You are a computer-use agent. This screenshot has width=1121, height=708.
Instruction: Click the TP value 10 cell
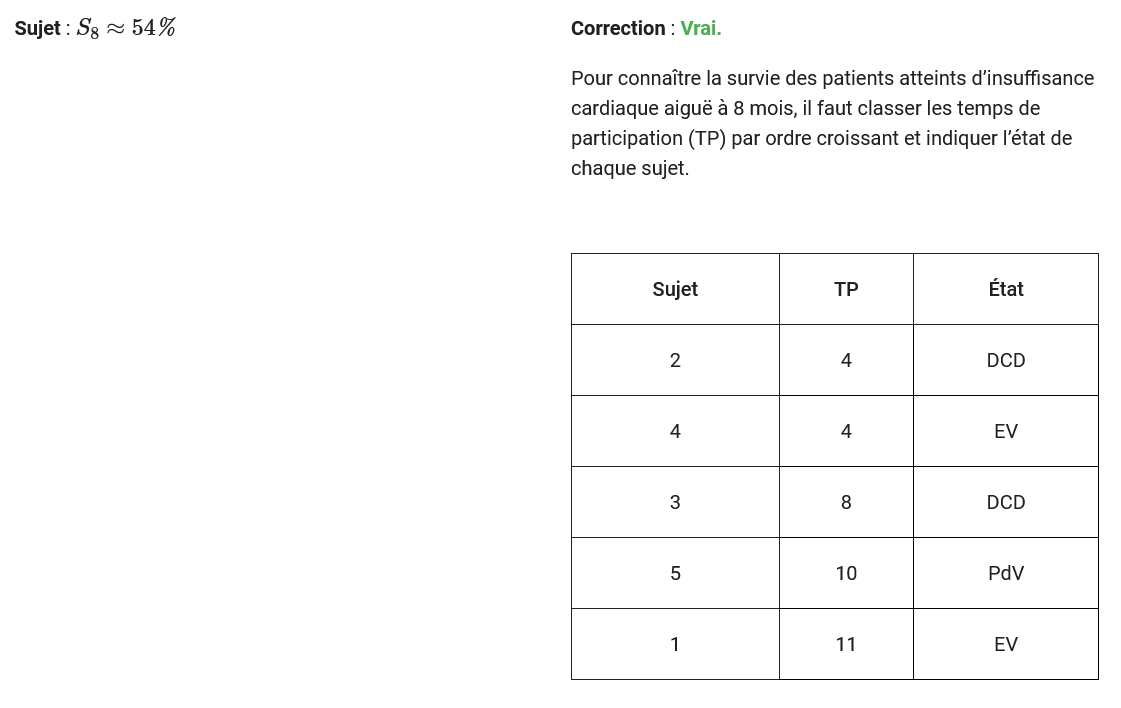coord(846,573)
